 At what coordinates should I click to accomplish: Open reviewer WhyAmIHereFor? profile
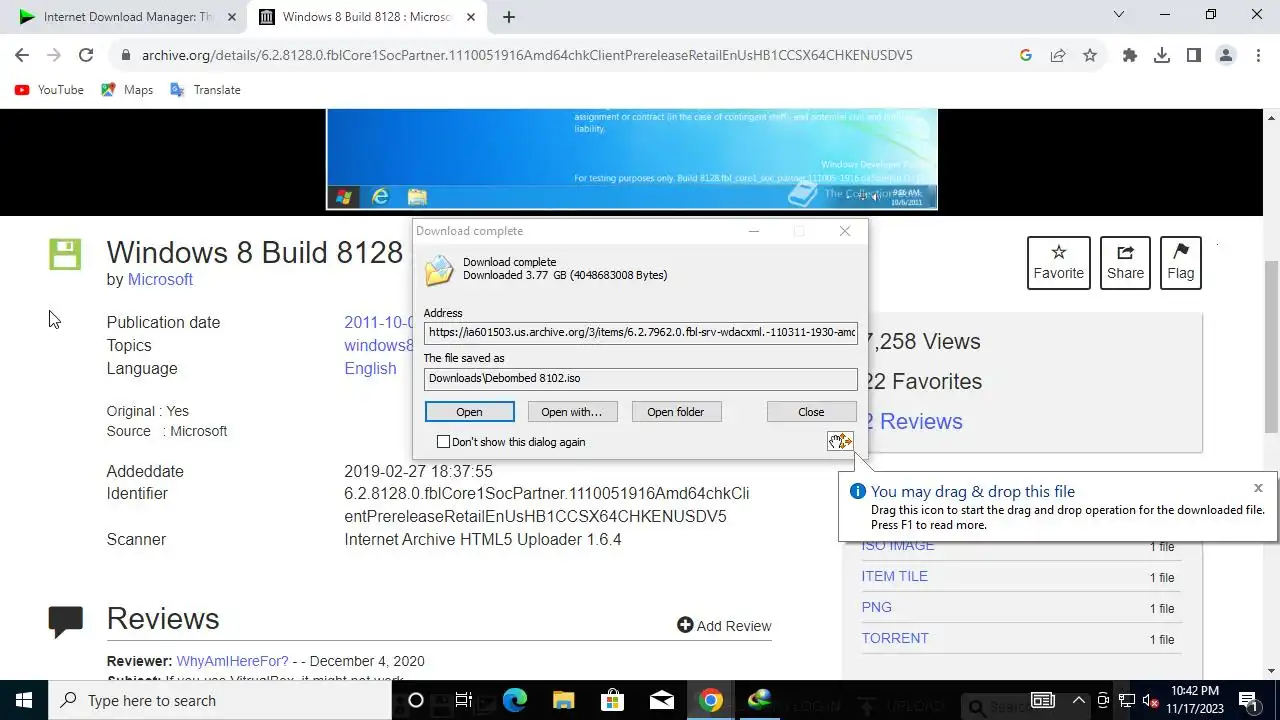[233, 661]
